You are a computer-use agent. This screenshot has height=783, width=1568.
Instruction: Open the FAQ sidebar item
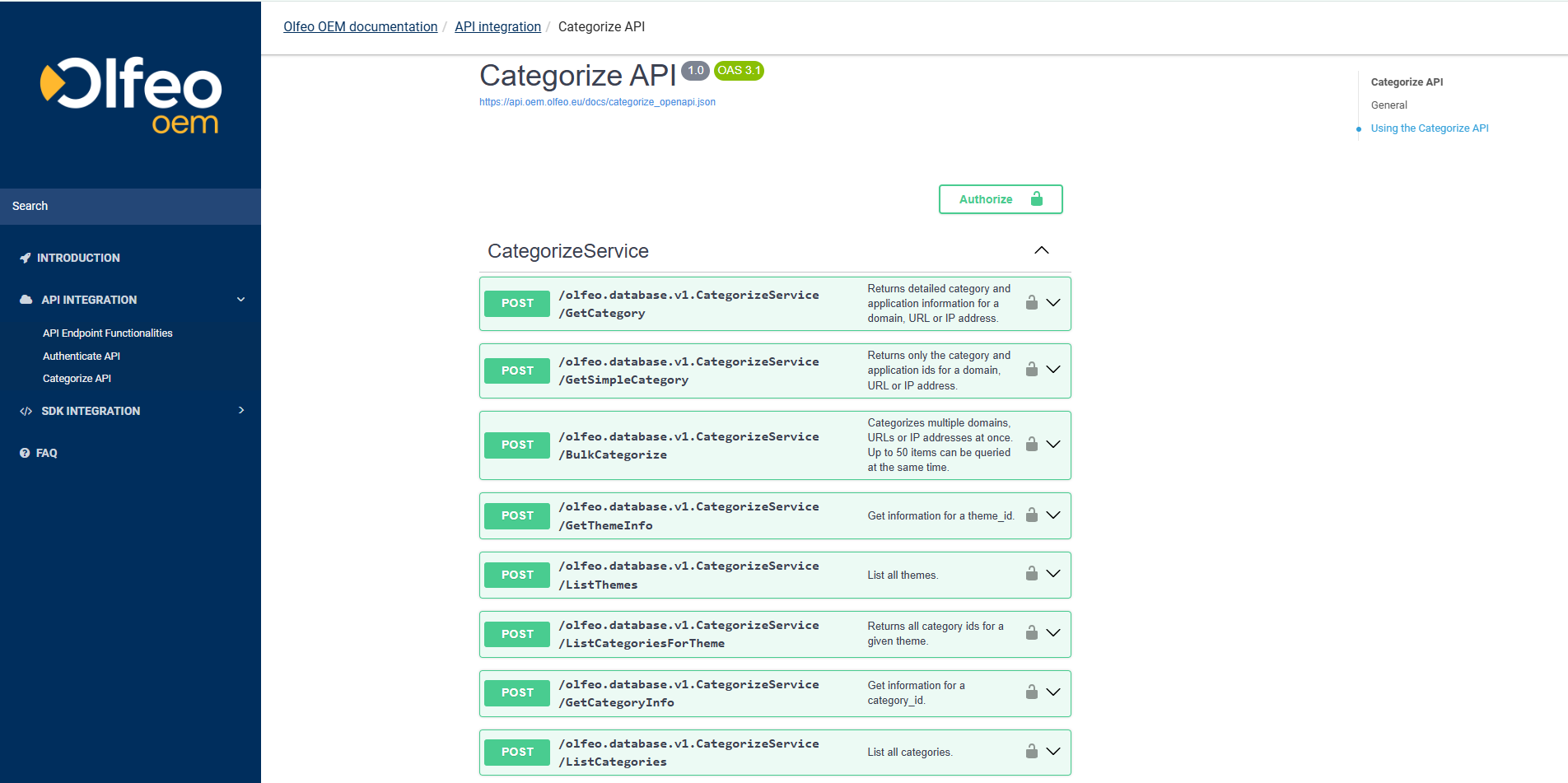coord(47,453)
